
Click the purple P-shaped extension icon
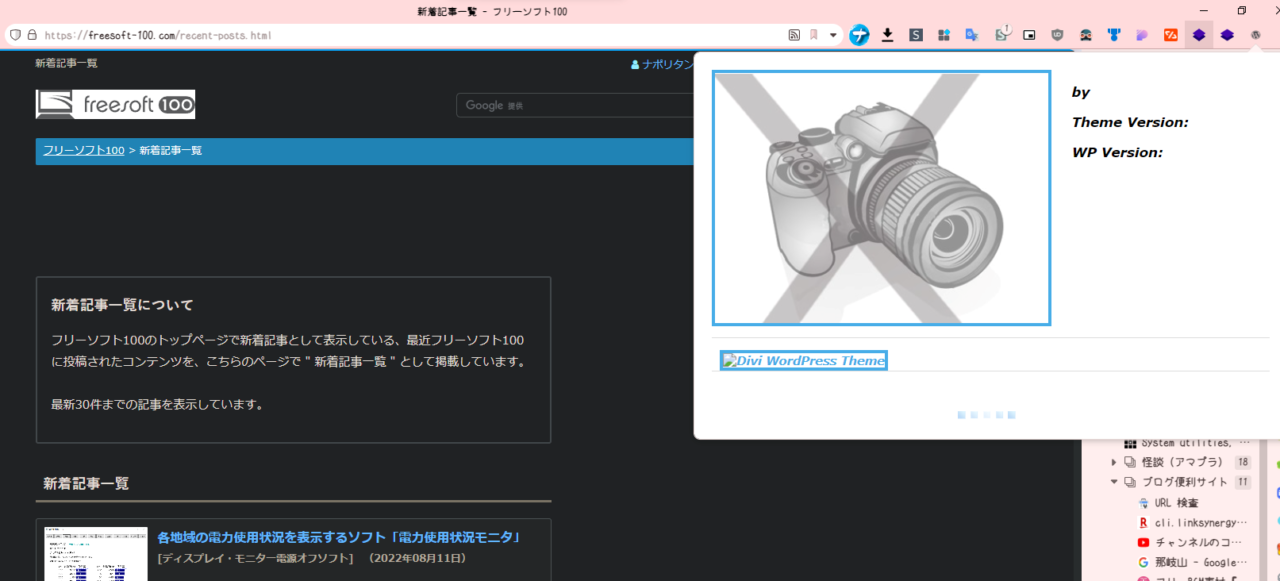pyautogui.click(x=1141, y=35)
